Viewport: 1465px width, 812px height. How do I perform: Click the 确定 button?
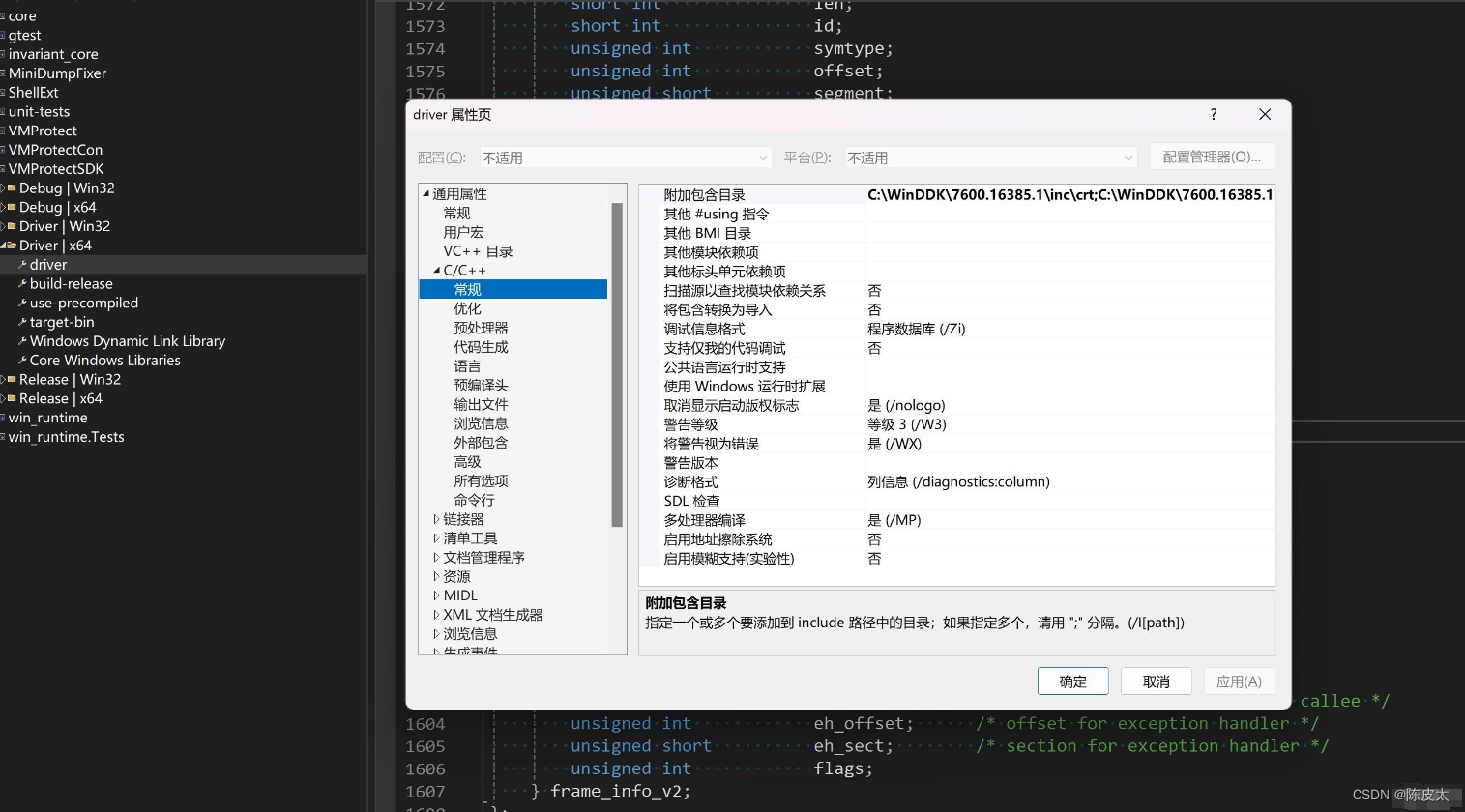[x=1072, y=681]
